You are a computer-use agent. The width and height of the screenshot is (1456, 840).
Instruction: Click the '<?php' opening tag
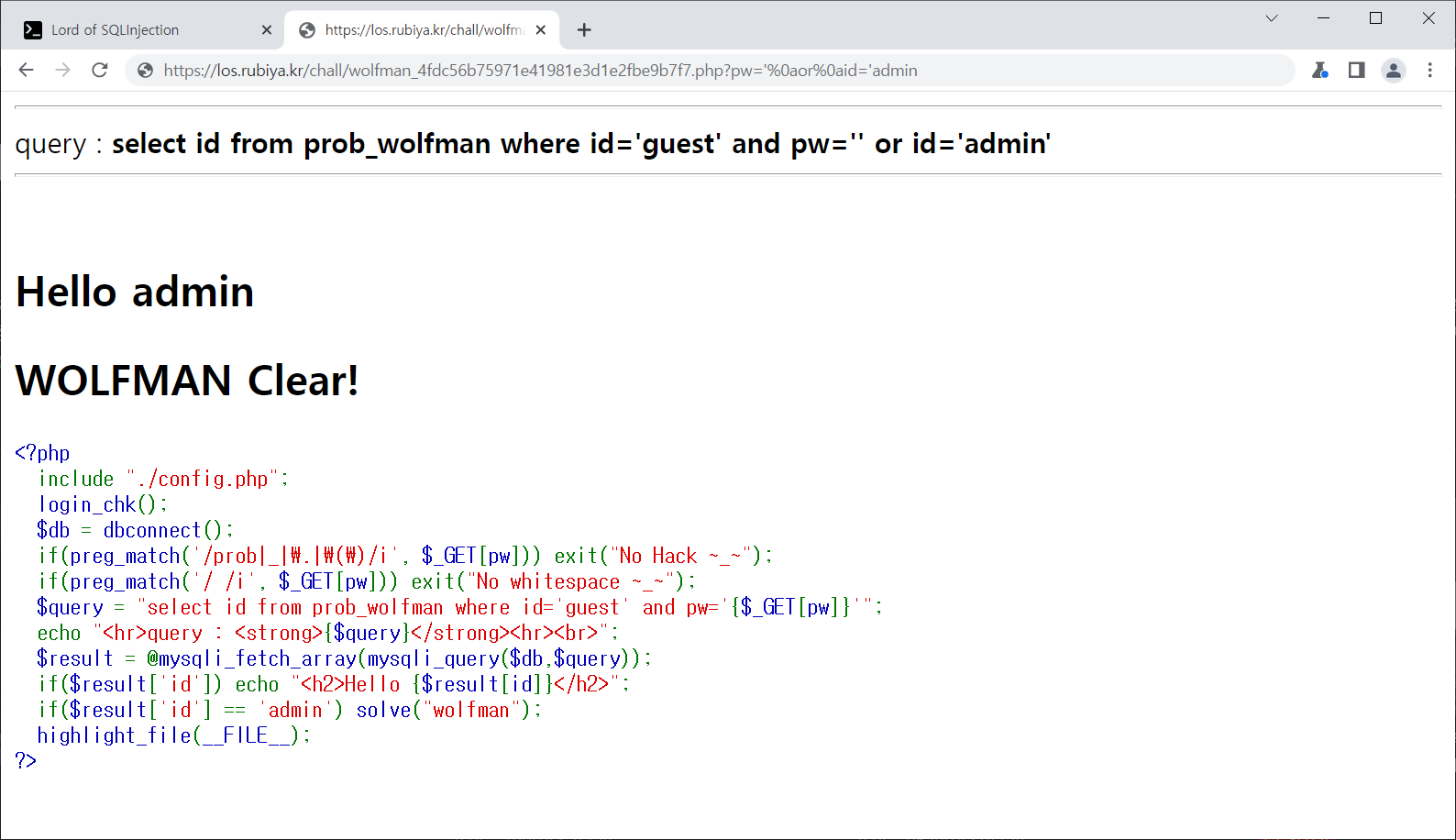(42, 453)
